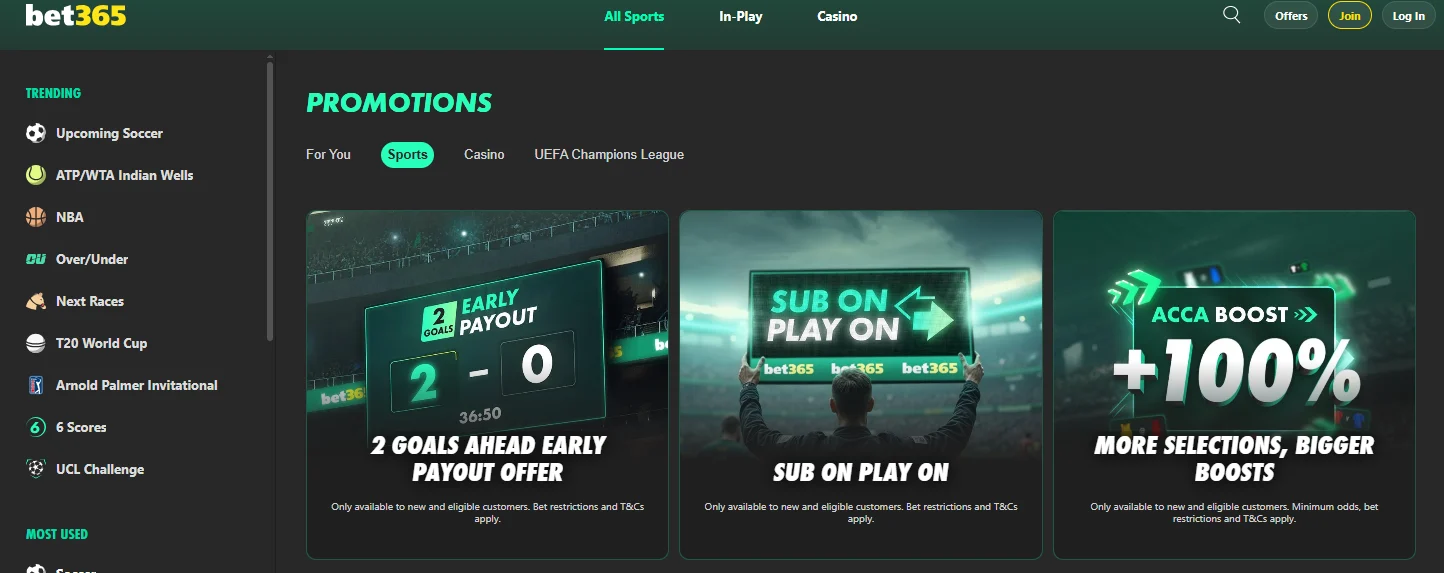Select the For You promotions filter
Screen dimensions: 1444x573
pos(328,154)
